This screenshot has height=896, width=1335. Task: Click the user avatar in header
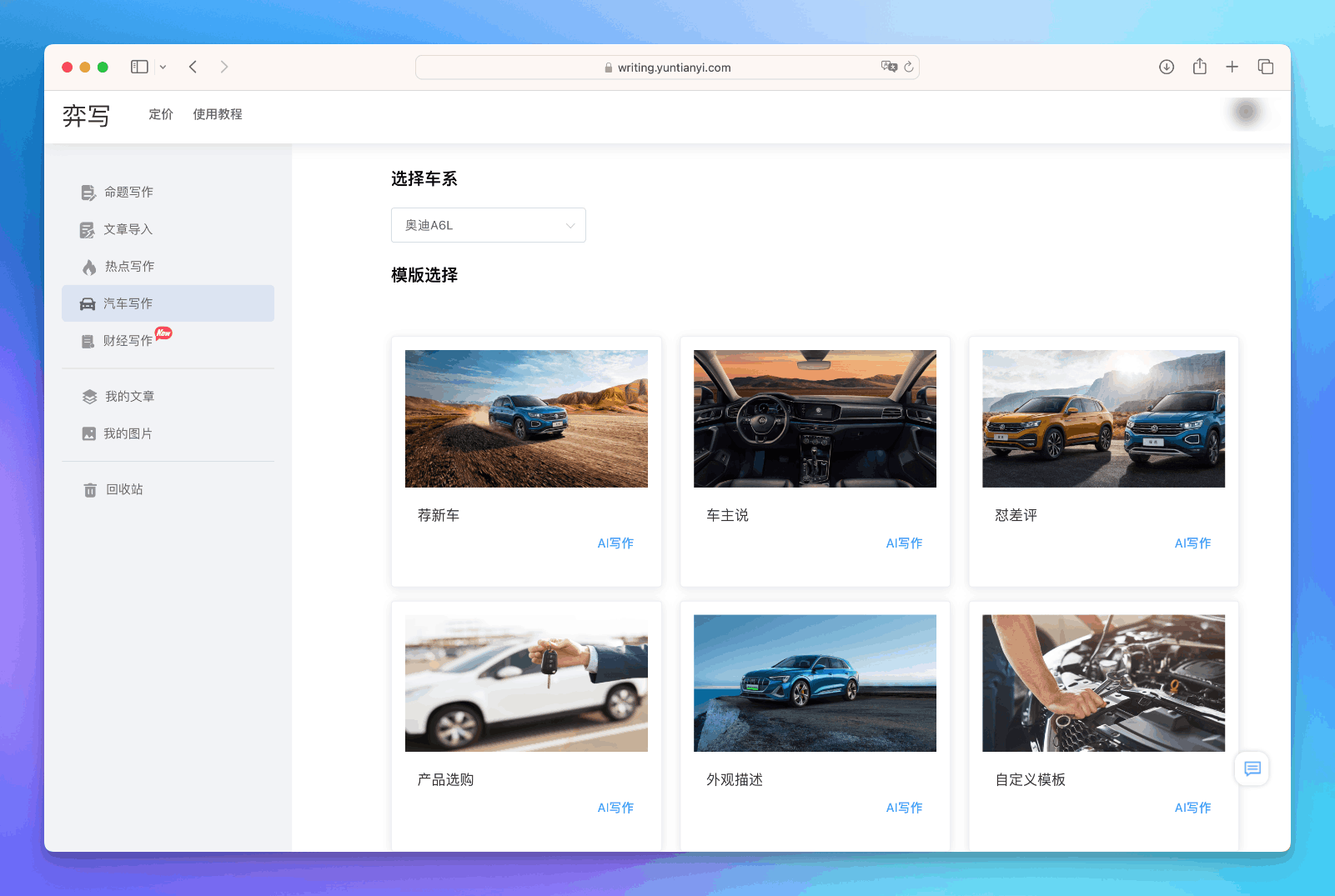point(1246,112)
